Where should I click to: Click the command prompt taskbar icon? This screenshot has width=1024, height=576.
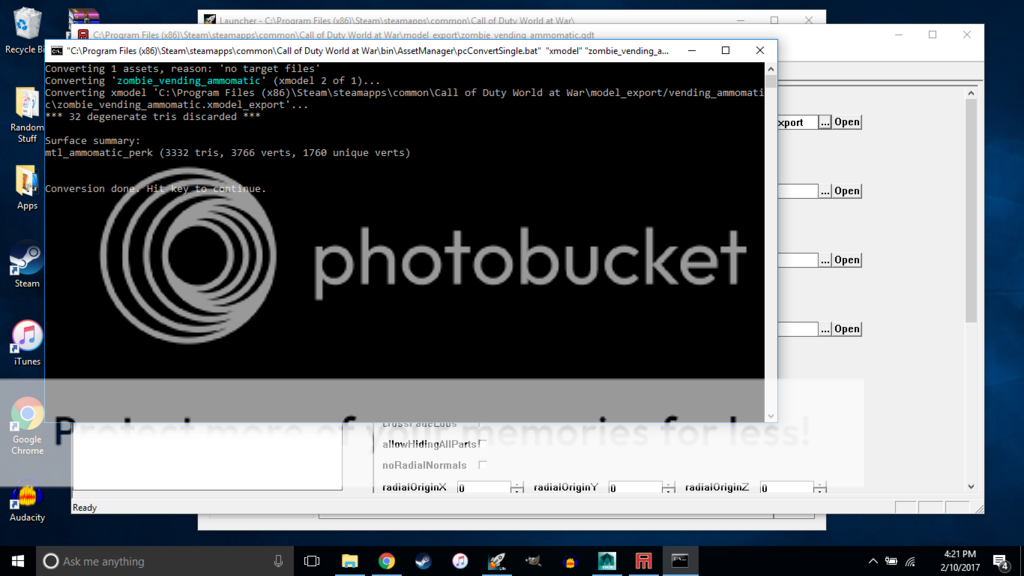click(680, 561)
